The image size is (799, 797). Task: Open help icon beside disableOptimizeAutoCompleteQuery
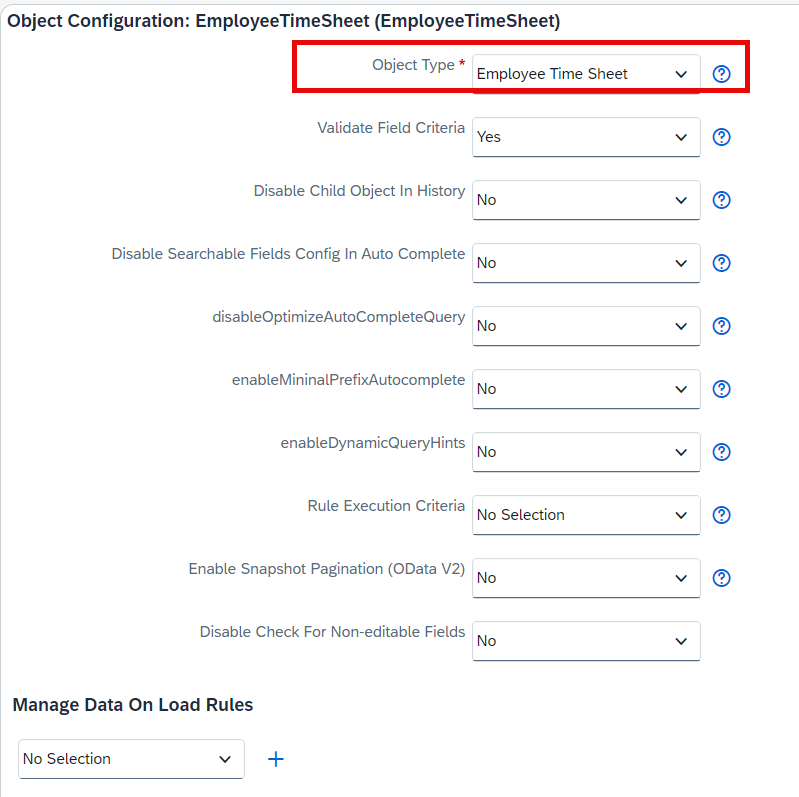point(721,326)
